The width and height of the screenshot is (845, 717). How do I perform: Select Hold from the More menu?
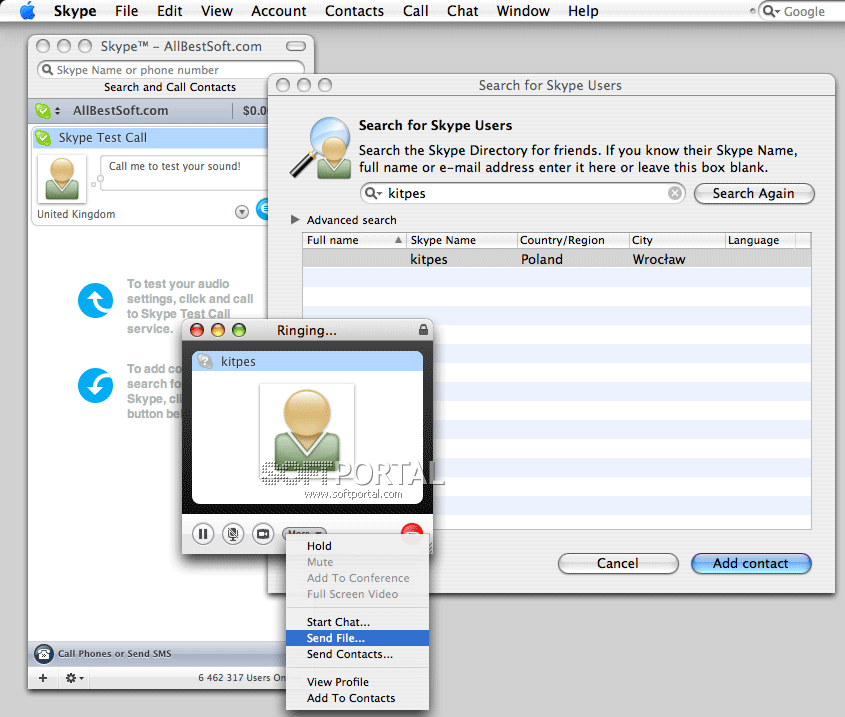pyautogui.click(x=357, y=546)
